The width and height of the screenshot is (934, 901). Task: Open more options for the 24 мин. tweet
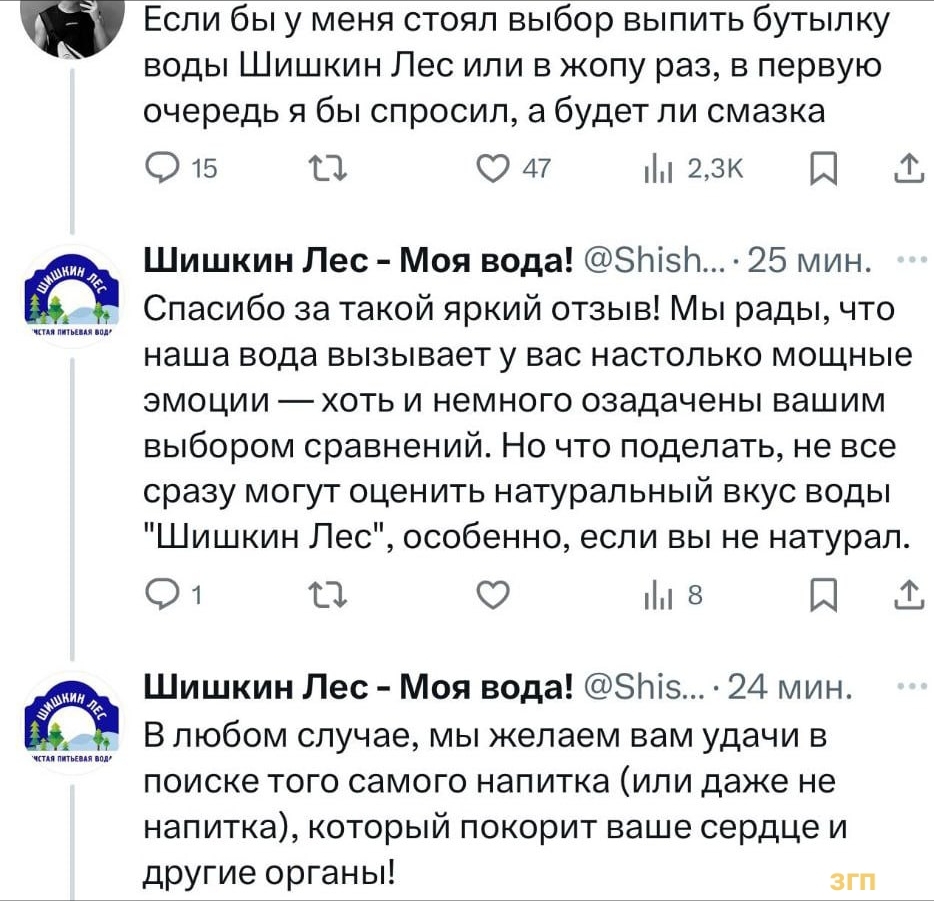[908, 687]
